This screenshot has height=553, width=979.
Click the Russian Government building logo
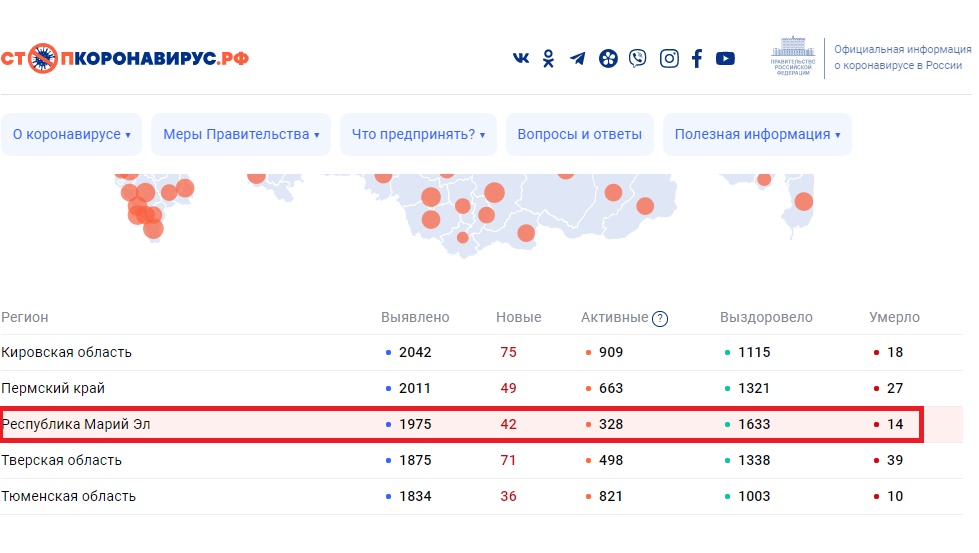791,60
